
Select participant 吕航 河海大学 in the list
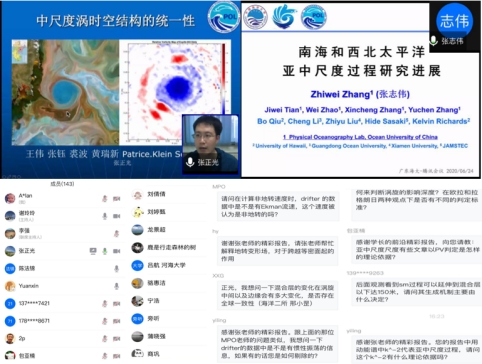168,265
